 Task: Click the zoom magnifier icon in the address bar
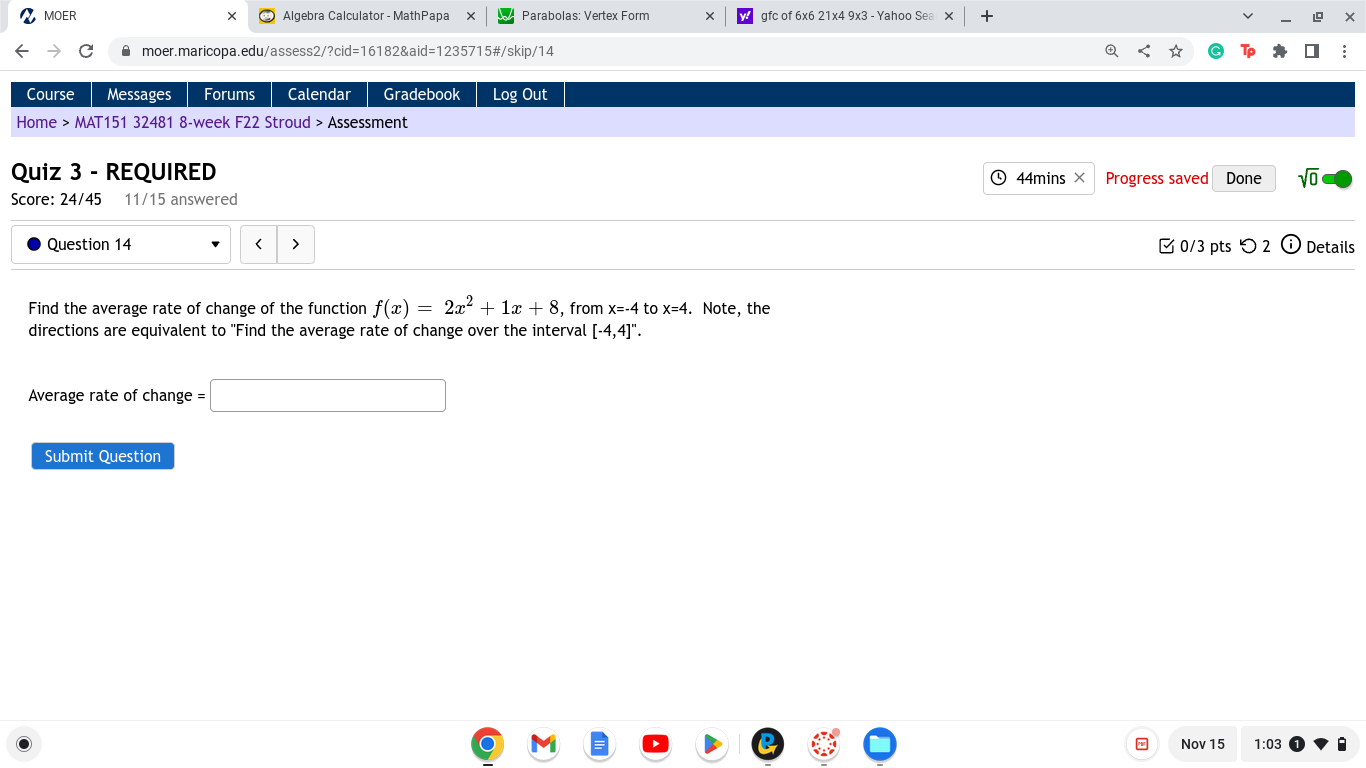click(x=1111, y=50)
